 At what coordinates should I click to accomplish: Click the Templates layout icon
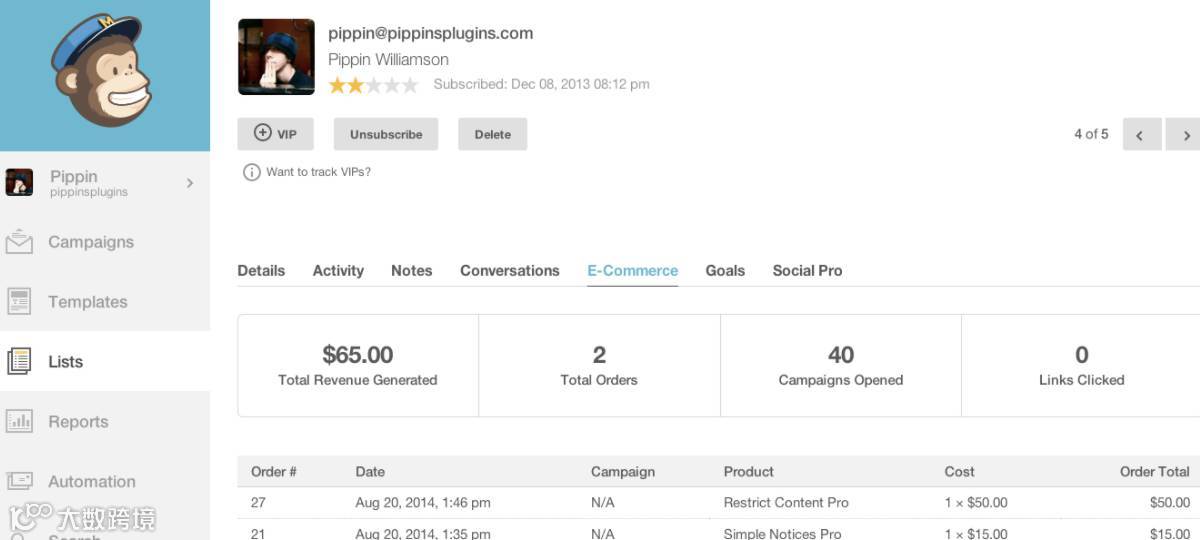pos(19,301)
